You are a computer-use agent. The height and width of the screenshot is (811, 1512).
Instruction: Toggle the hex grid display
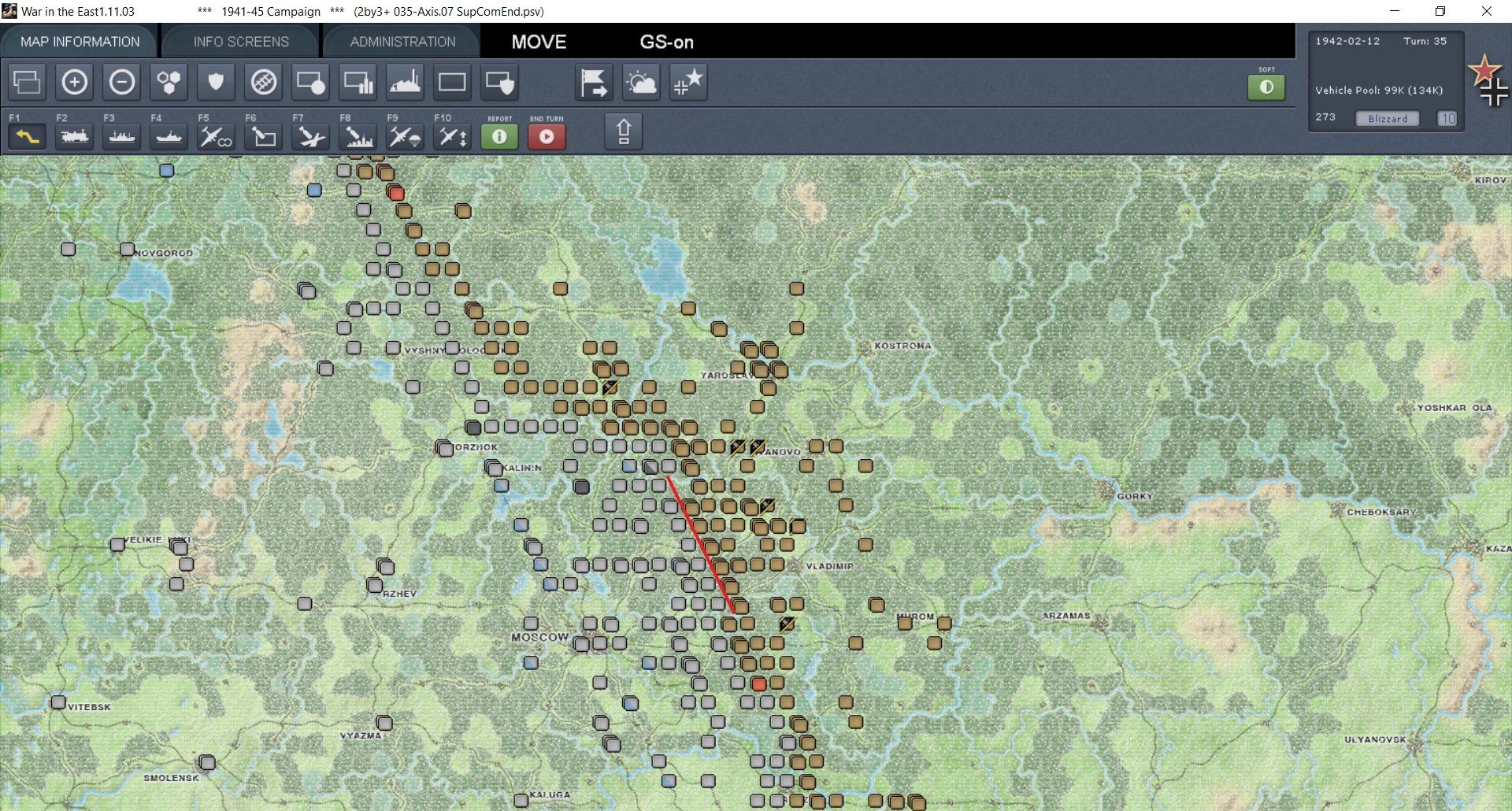tap(169, 82)
